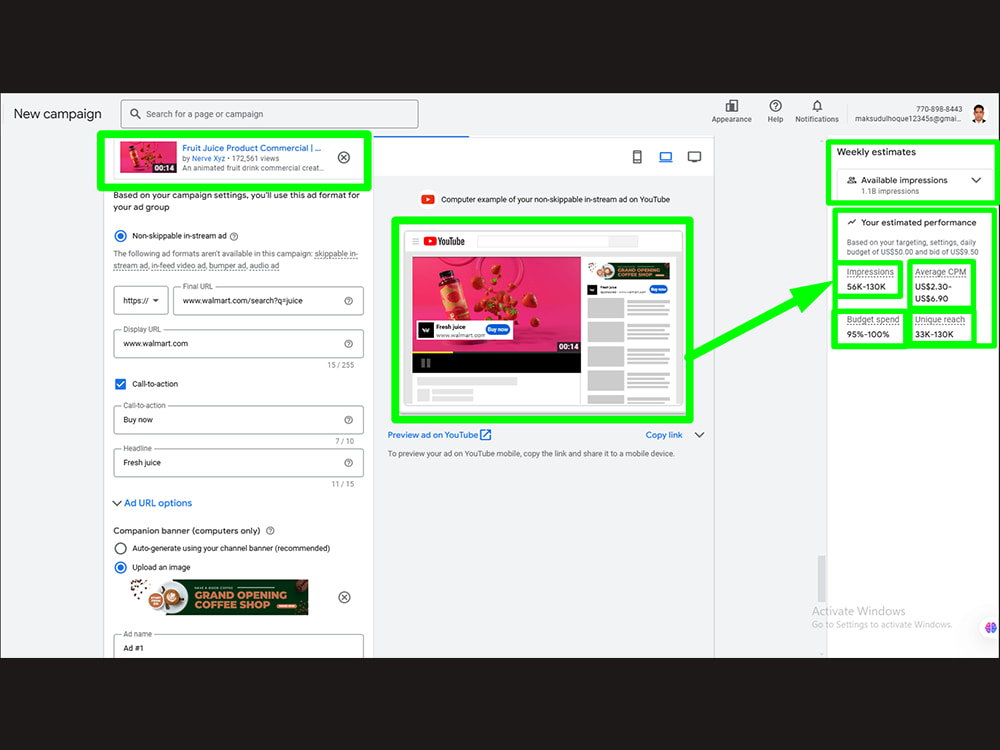The width and height of the screenshot is (1000, 750).
Task: Click the Final URL input field
Action: tap(268, 300)
